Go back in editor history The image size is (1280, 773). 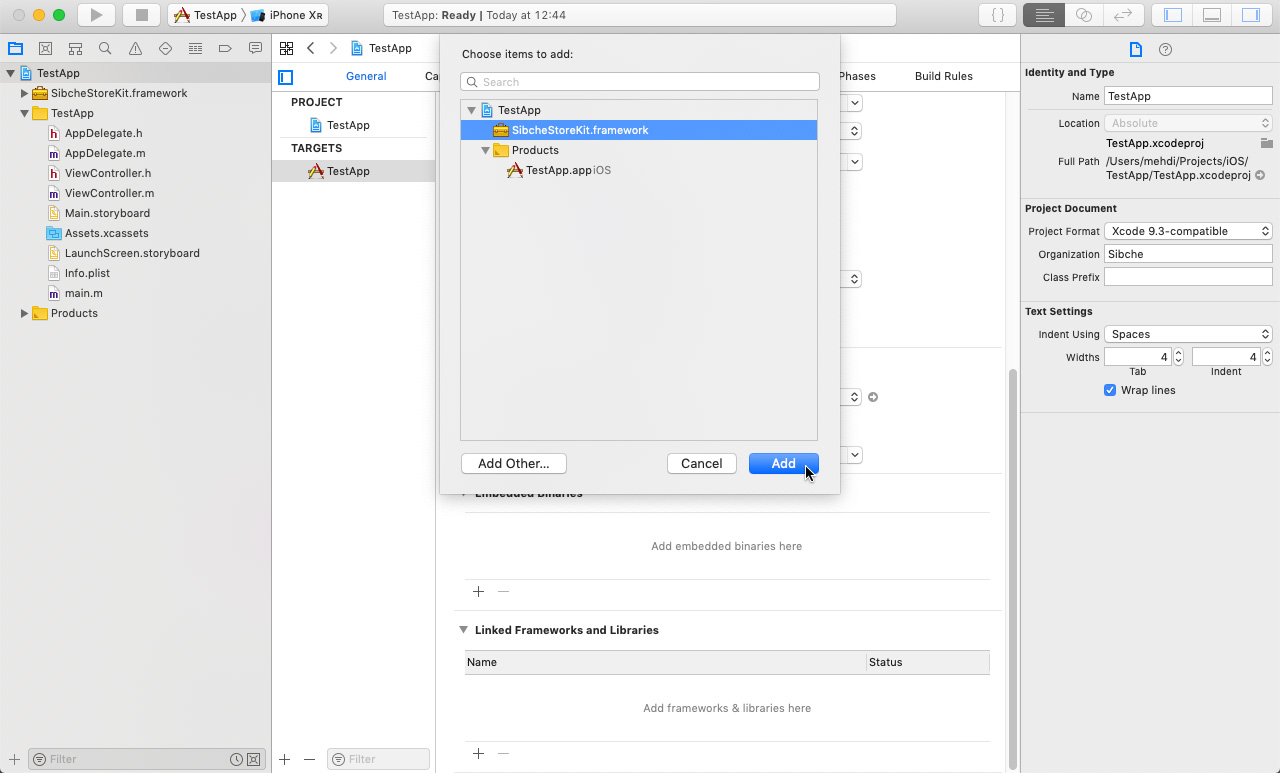[x=311, y=48]
